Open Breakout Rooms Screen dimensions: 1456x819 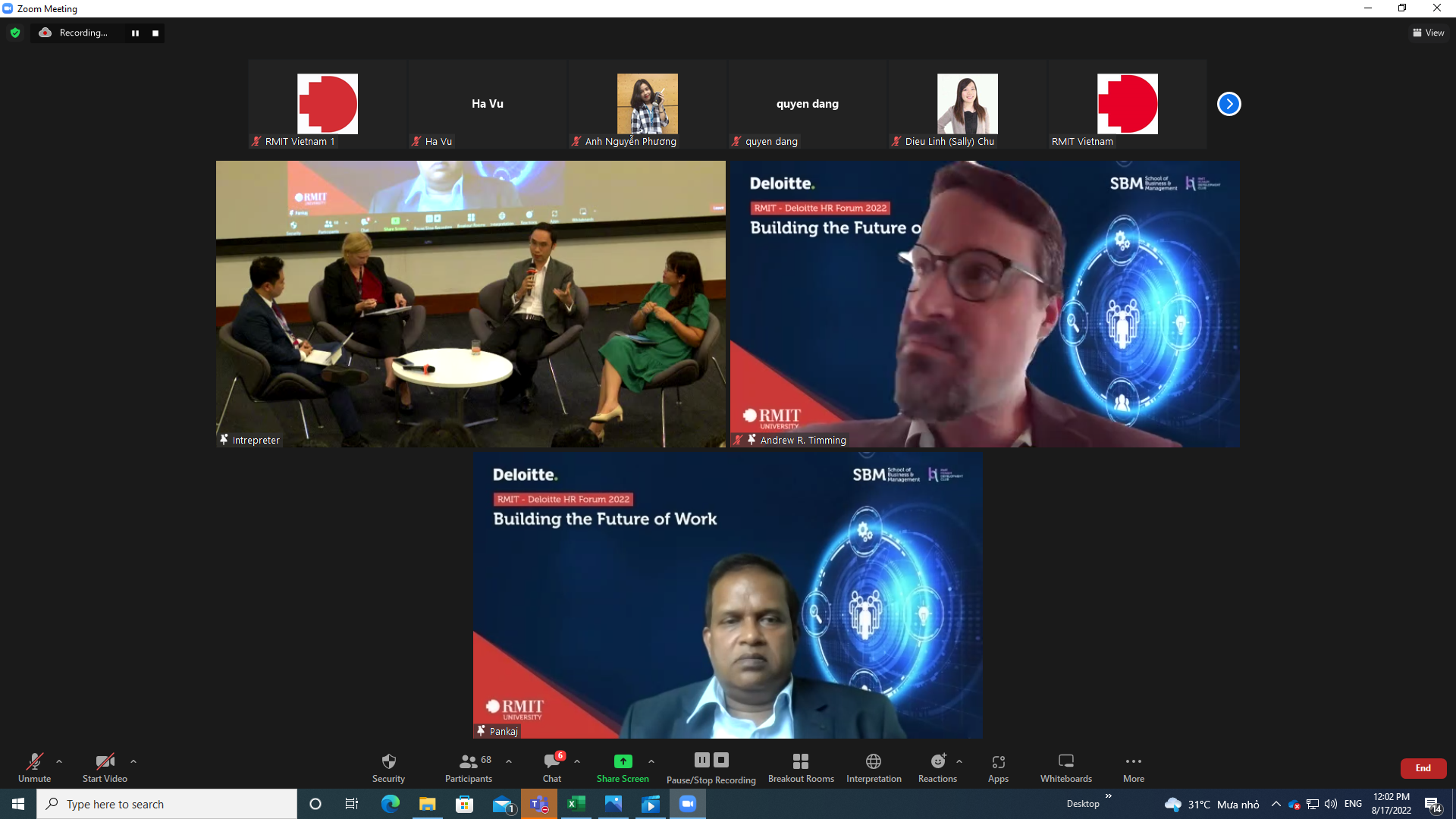tap(801, 767)
